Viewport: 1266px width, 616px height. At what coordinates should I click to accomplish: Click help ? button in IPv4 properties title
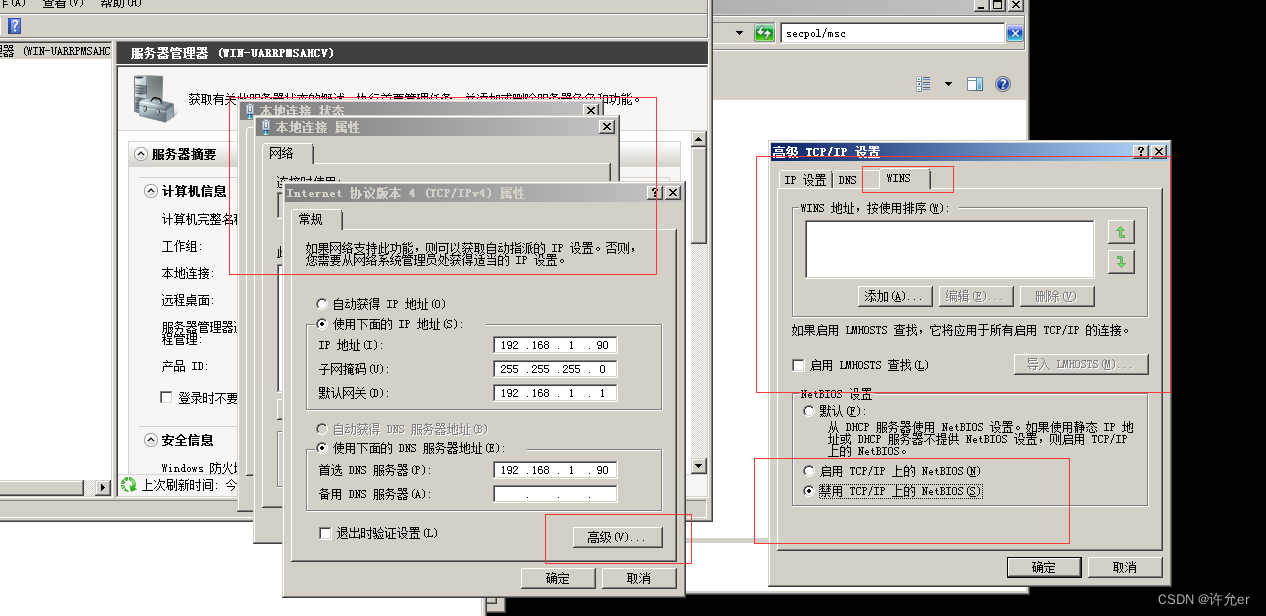(655, 192)
